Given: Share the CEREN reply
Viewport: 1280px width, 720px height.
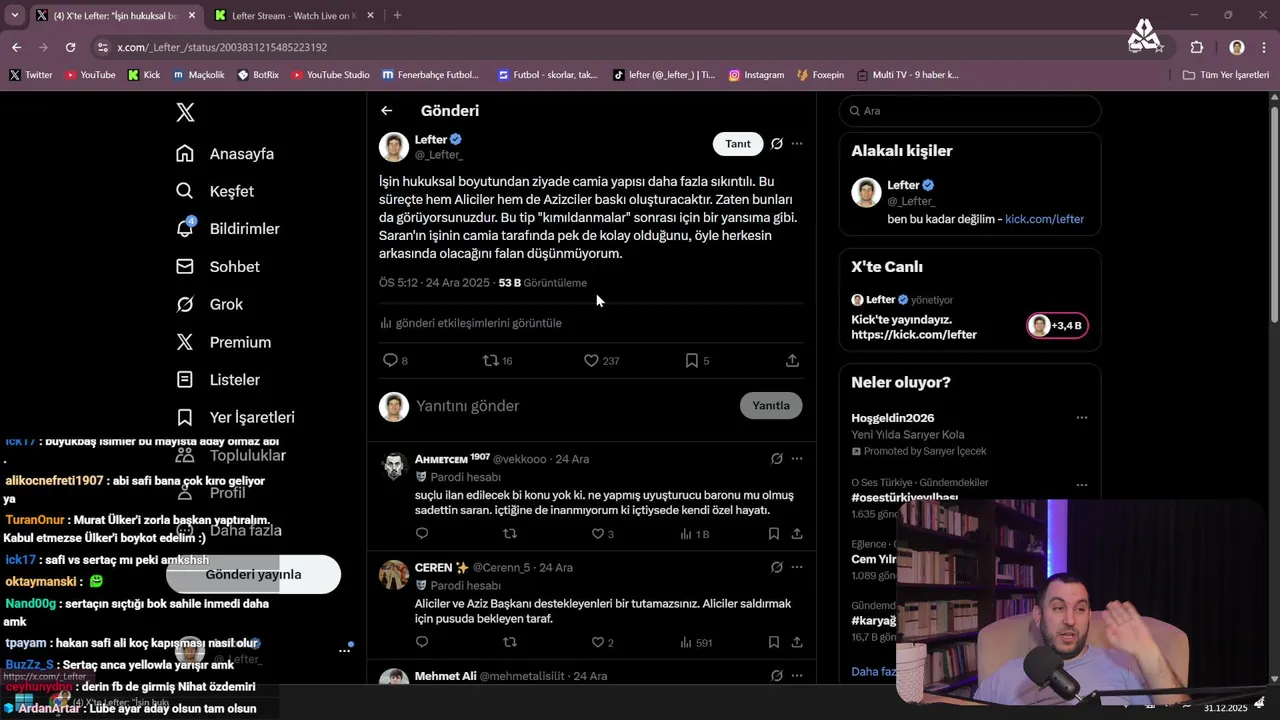Looking at the screenshot, I should pyautogui.click(x=797, y=642).
